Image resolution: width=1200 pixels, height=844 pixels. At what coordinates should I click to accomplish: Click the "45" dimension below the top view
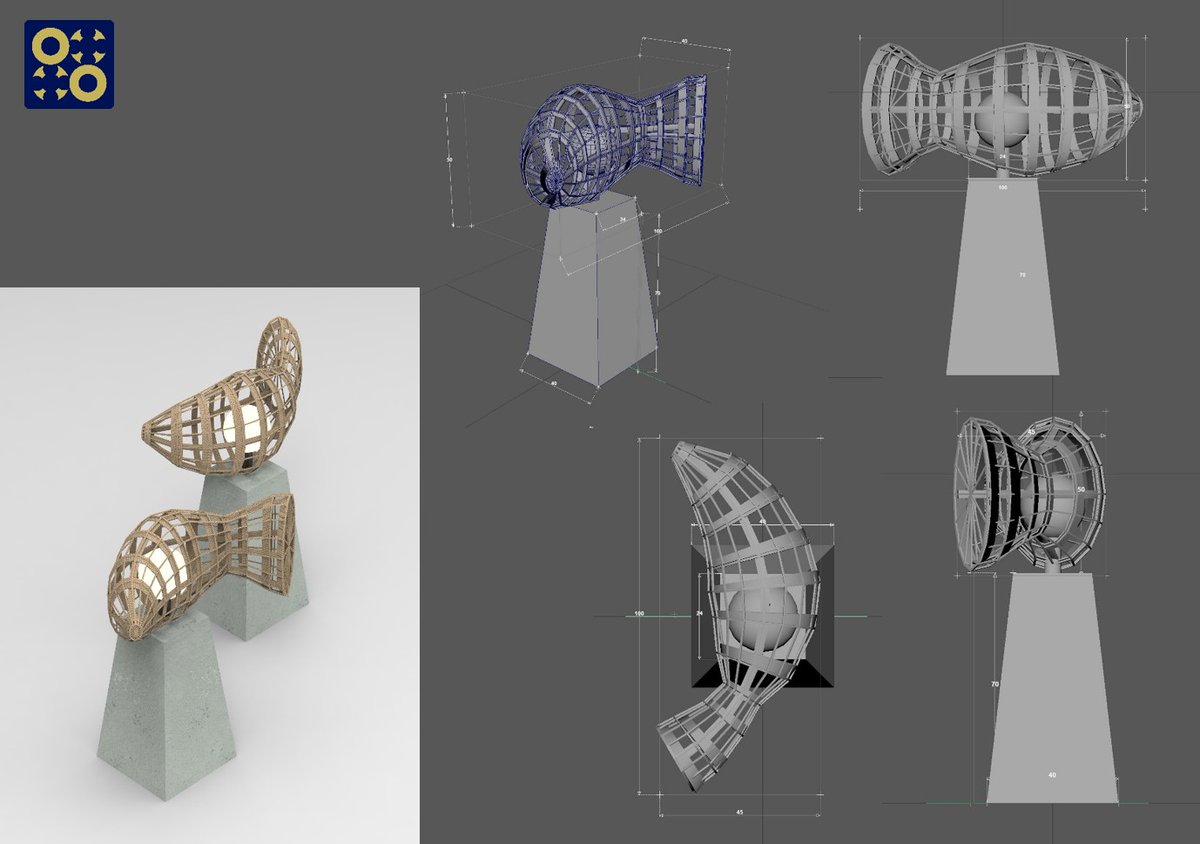coord(738,811)
